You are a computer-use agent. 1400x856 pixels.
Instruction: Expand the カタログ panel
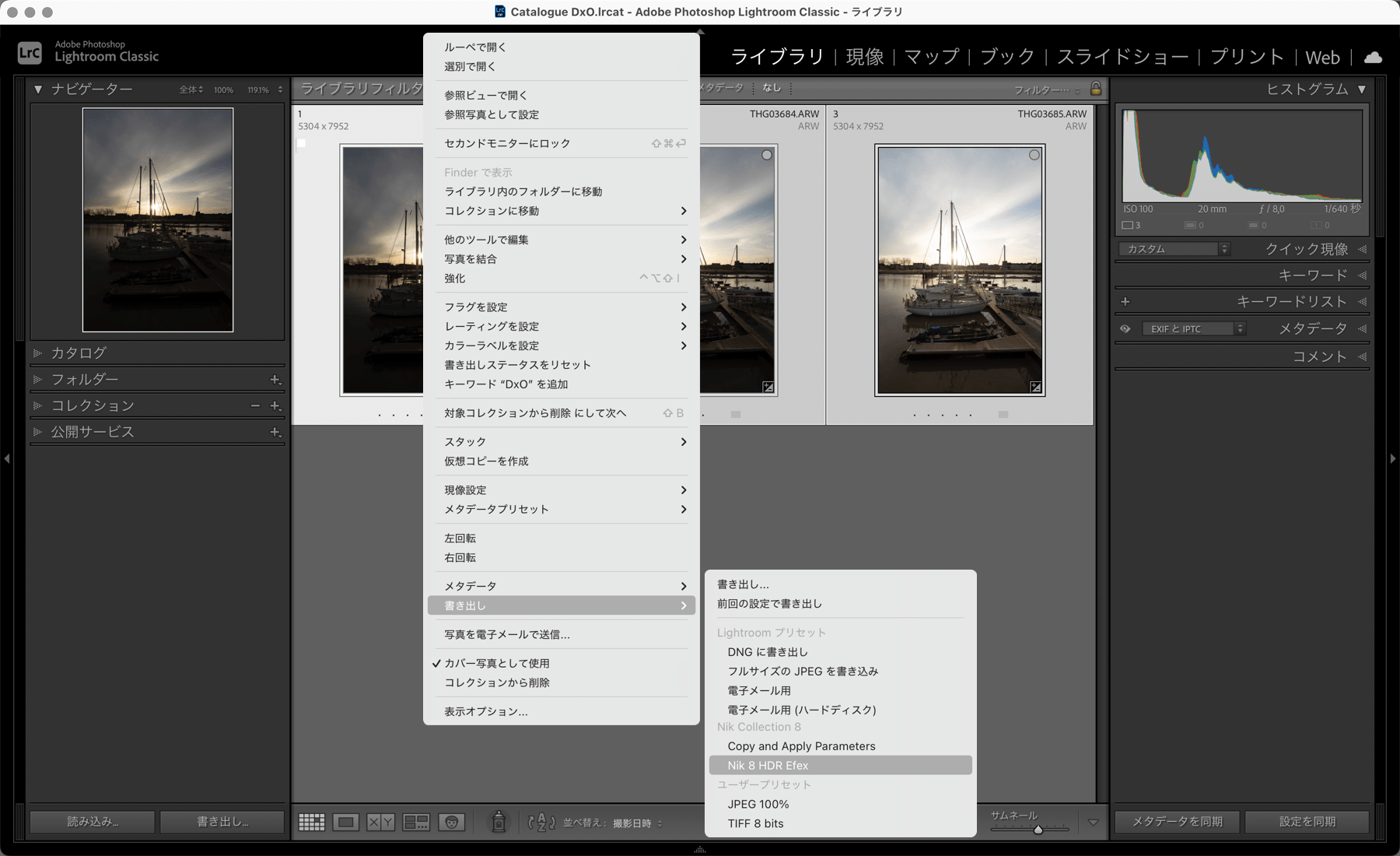click(x=37, y=353)
